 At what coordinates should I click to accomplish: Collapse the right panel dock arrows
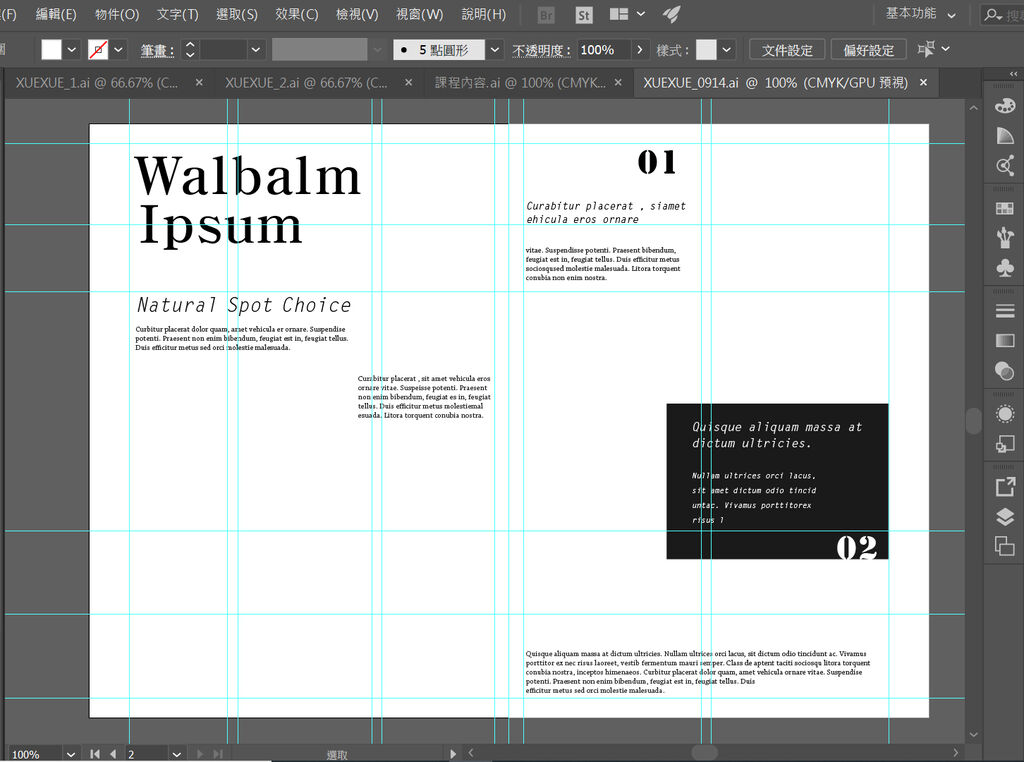(1013, 74)
